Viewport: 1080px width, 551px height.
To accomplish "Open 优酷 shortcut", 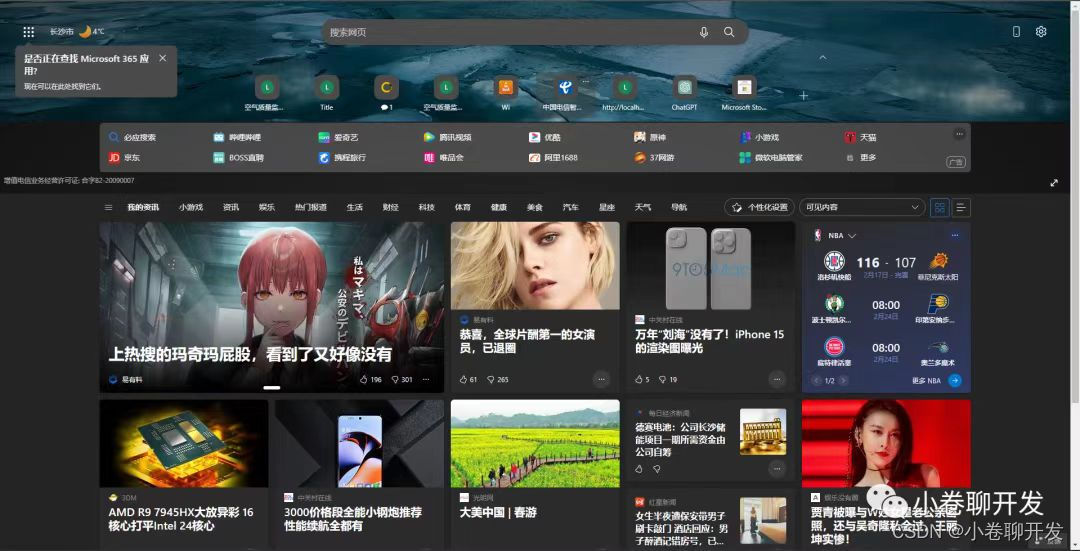I will [545, 137].
